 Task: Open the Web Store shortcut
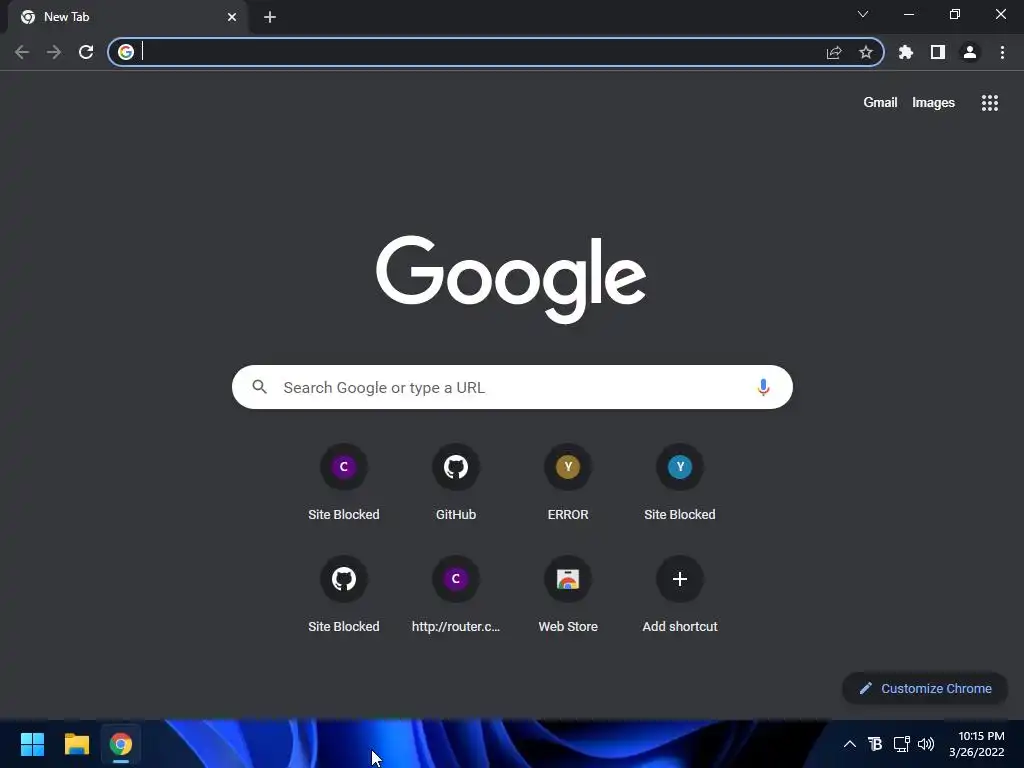tap(568, 594)
